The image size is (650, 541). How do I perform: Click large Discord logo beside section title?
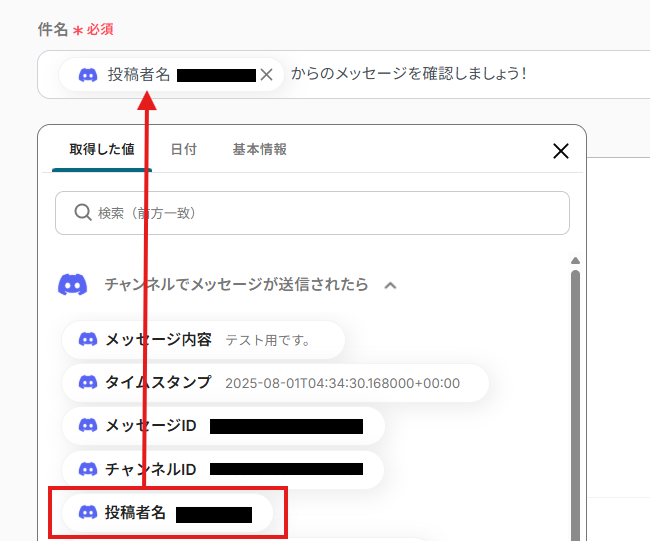tap(73, 284)
